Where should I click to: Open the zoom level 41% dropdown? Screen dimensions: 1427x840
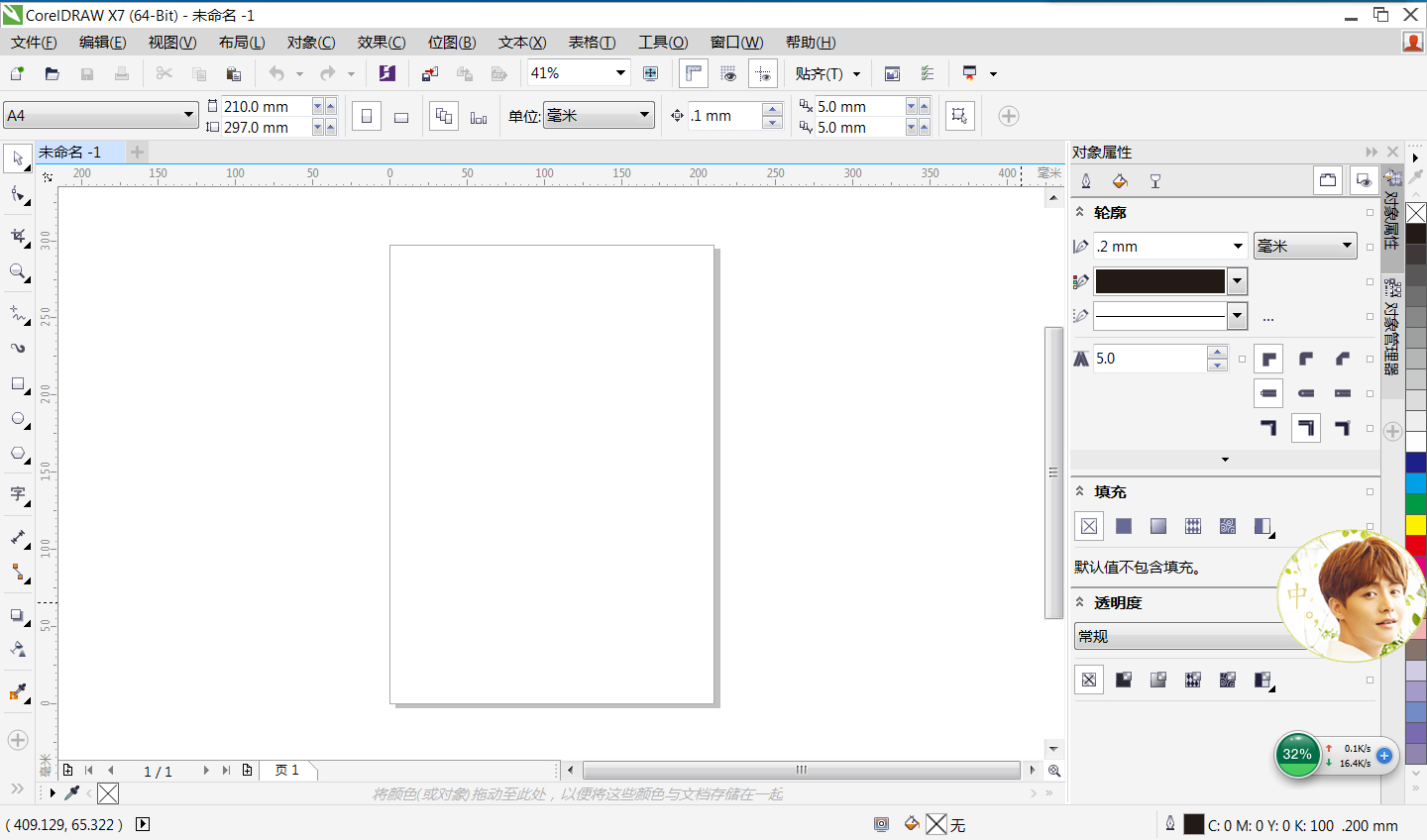(x=620, y=73)
